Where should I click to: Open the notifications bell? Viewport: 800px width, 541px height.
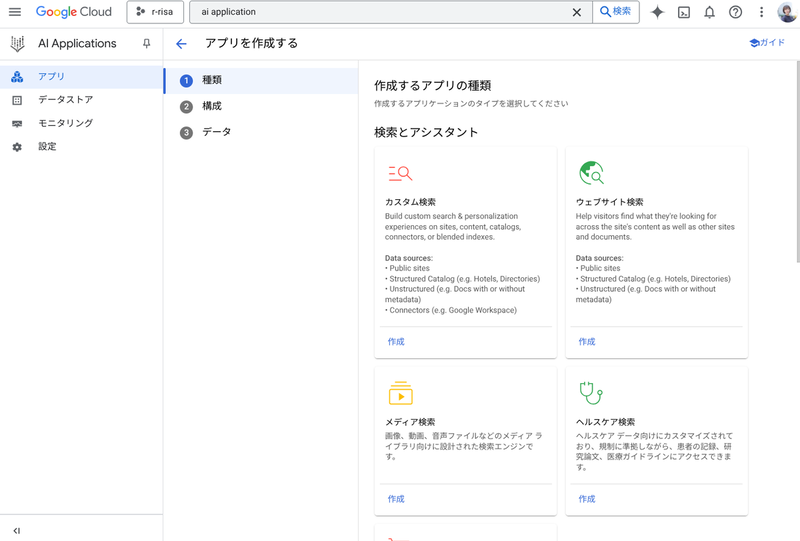[x=710, y=12]
